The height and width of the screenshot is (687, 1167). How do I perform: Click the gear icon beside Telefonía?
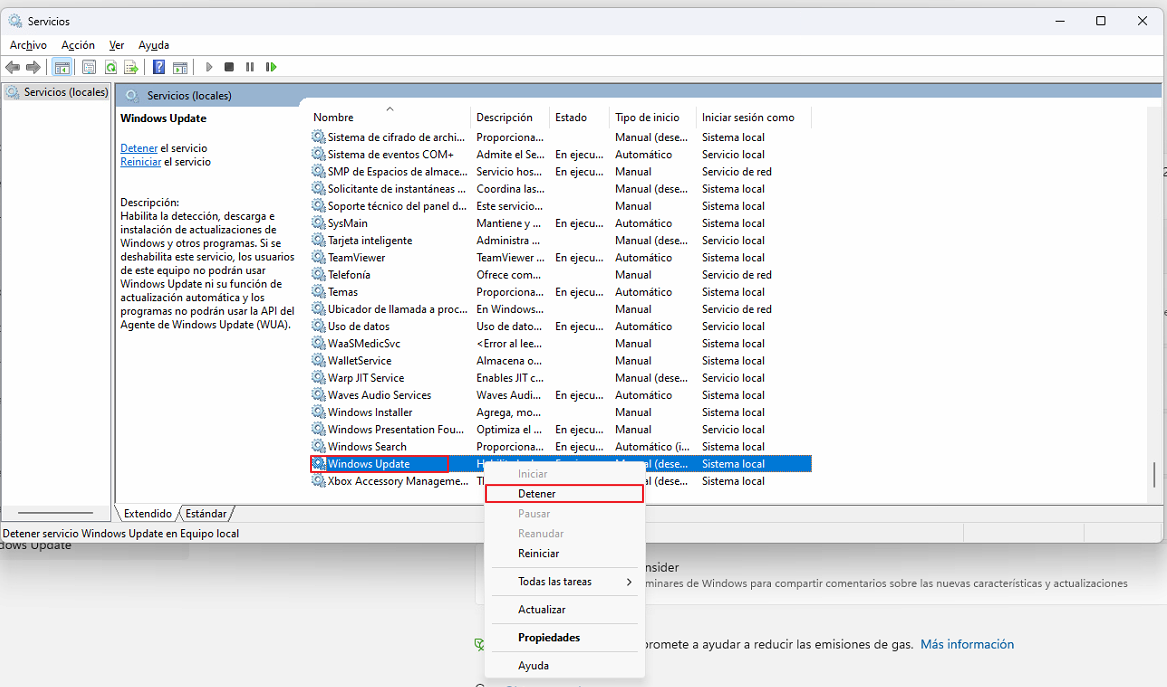tap(319, 275)
